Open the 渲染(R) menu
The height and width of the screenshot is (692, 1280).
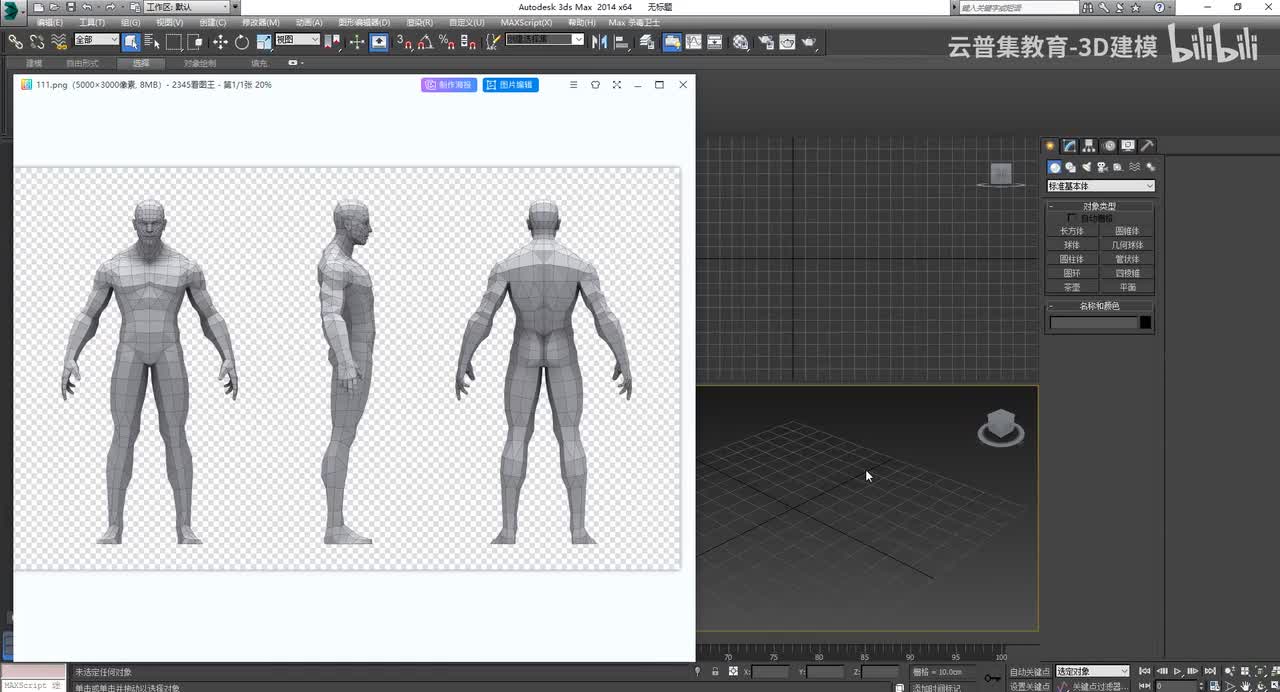coord(420,22)
